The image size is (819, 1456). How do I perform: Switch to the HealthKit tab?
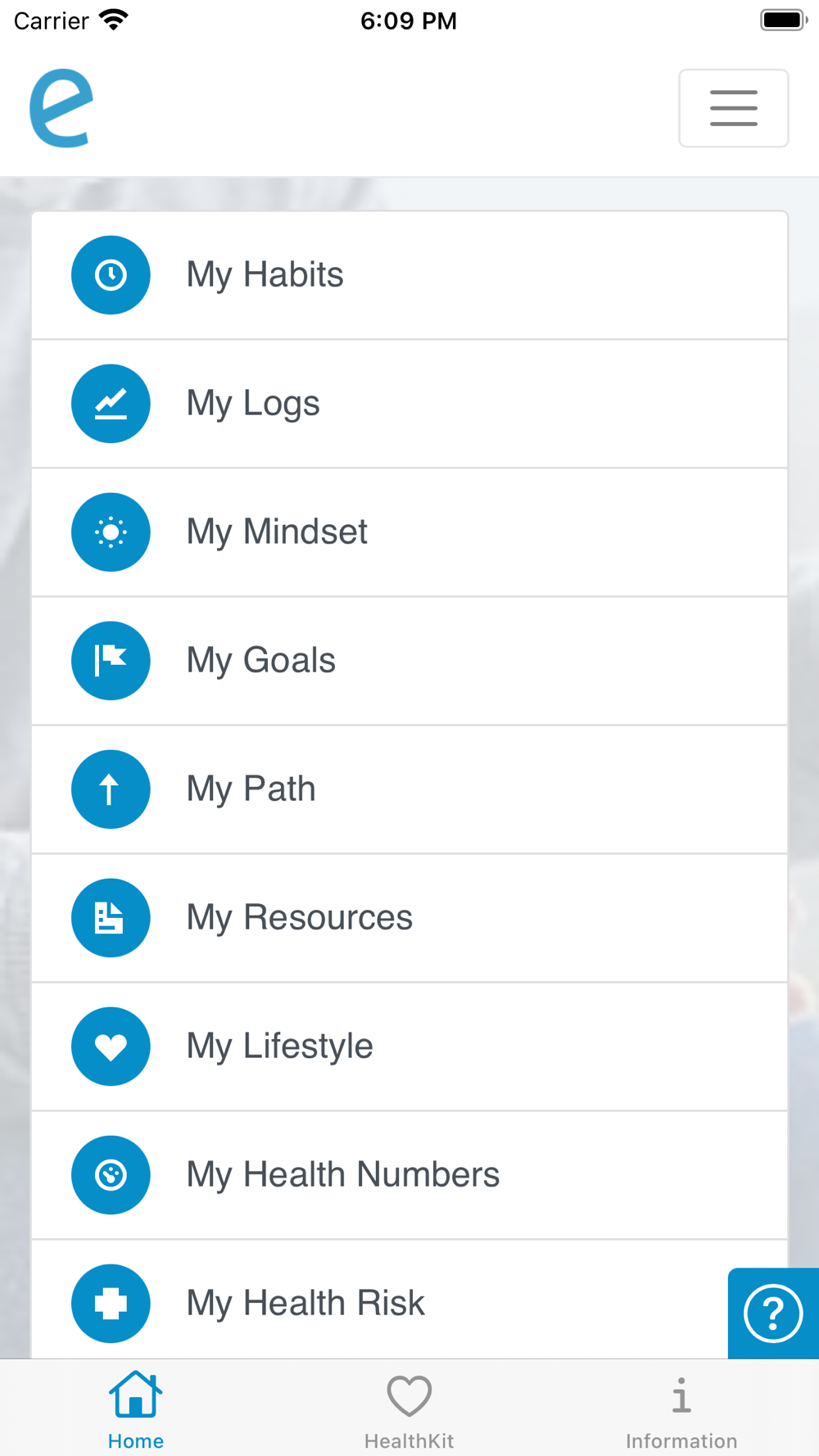pyautogui.click(x=409, y=1409)
